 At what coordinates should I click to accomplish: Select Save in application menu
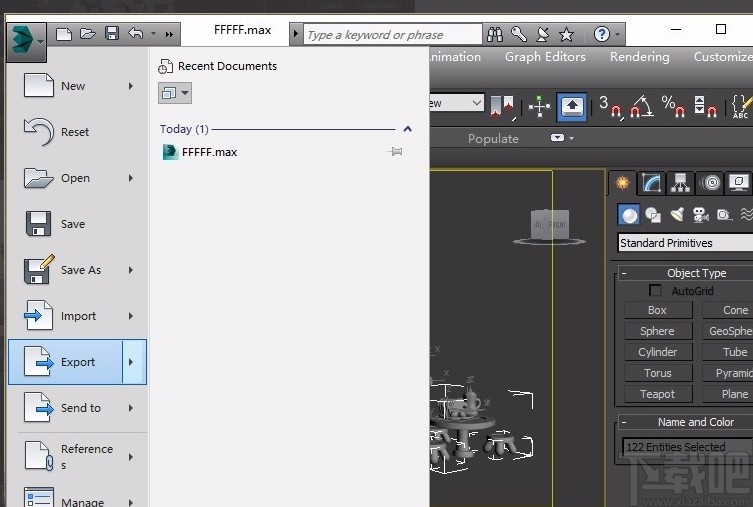pos(77,224)
